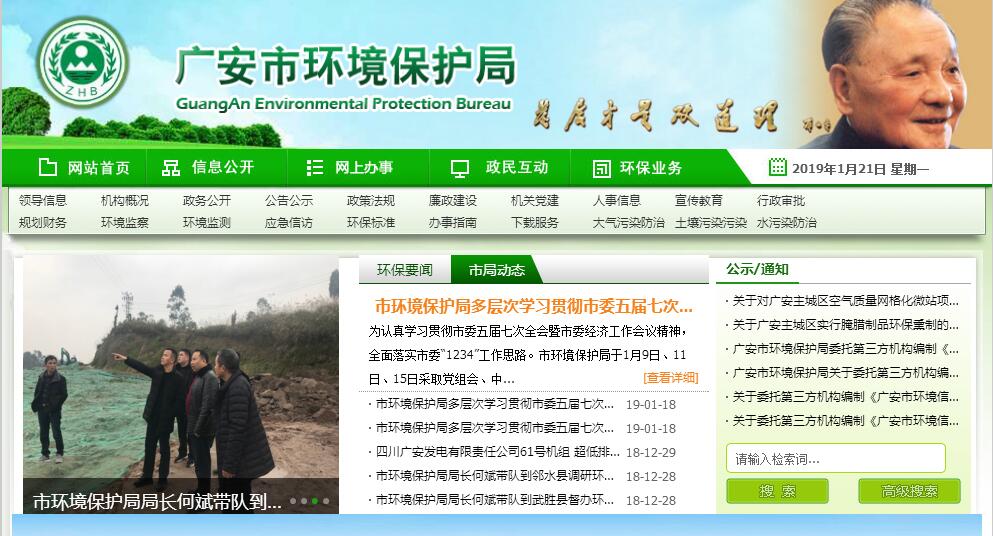Click the home icon beside 网站首页
The height and width of the screenshot is (536, 993).
[x=48, y=167]
